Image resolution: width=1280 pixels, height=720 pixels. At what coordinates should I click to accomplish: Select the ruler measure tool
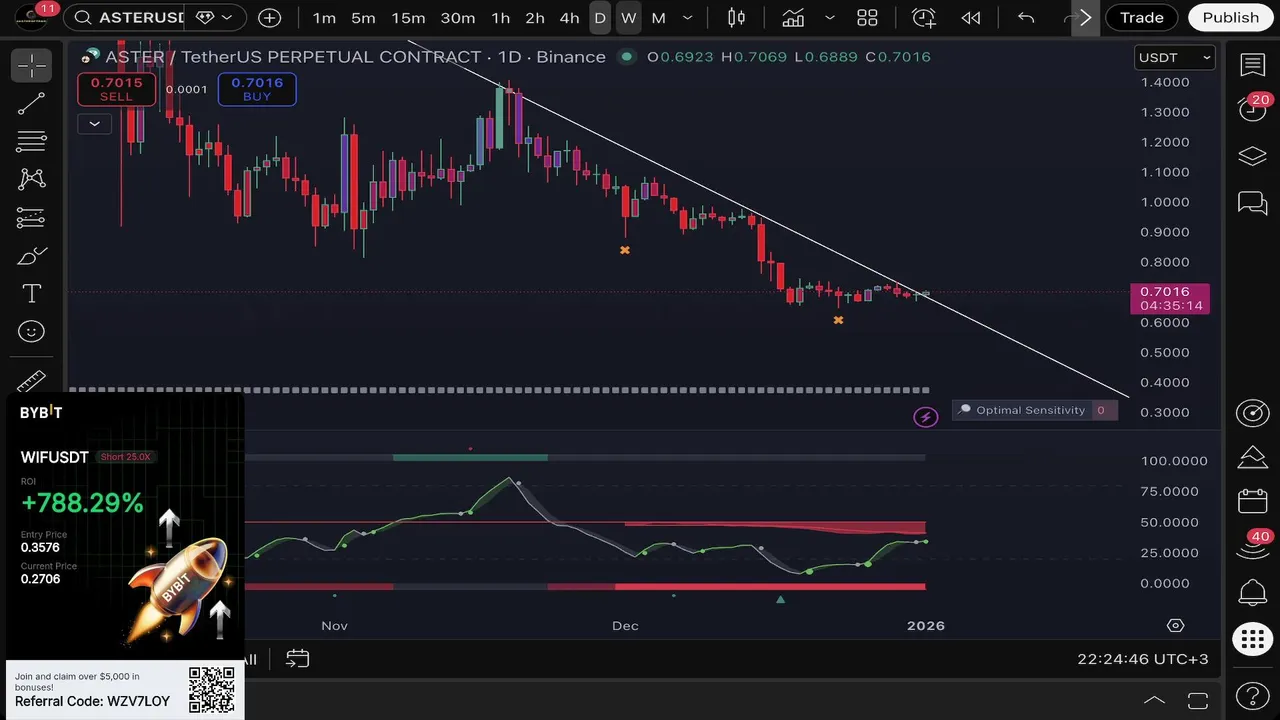pos(32,381)
